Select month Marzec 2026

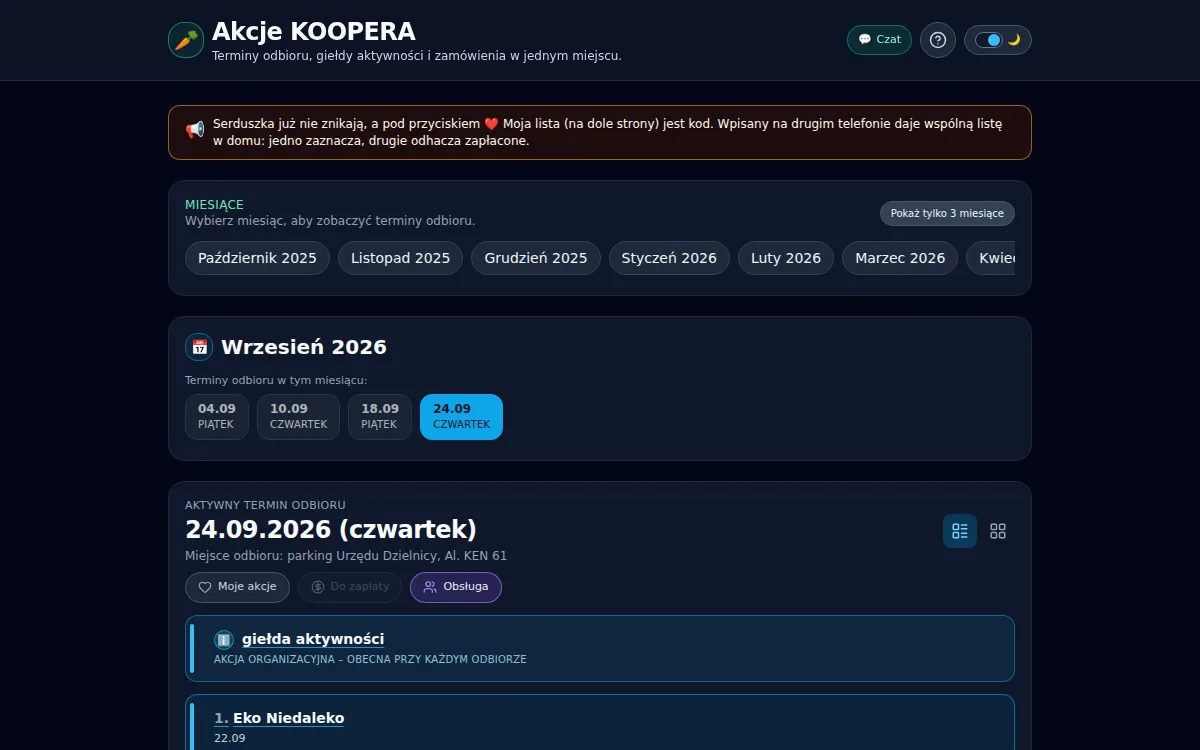pos(900,258)
